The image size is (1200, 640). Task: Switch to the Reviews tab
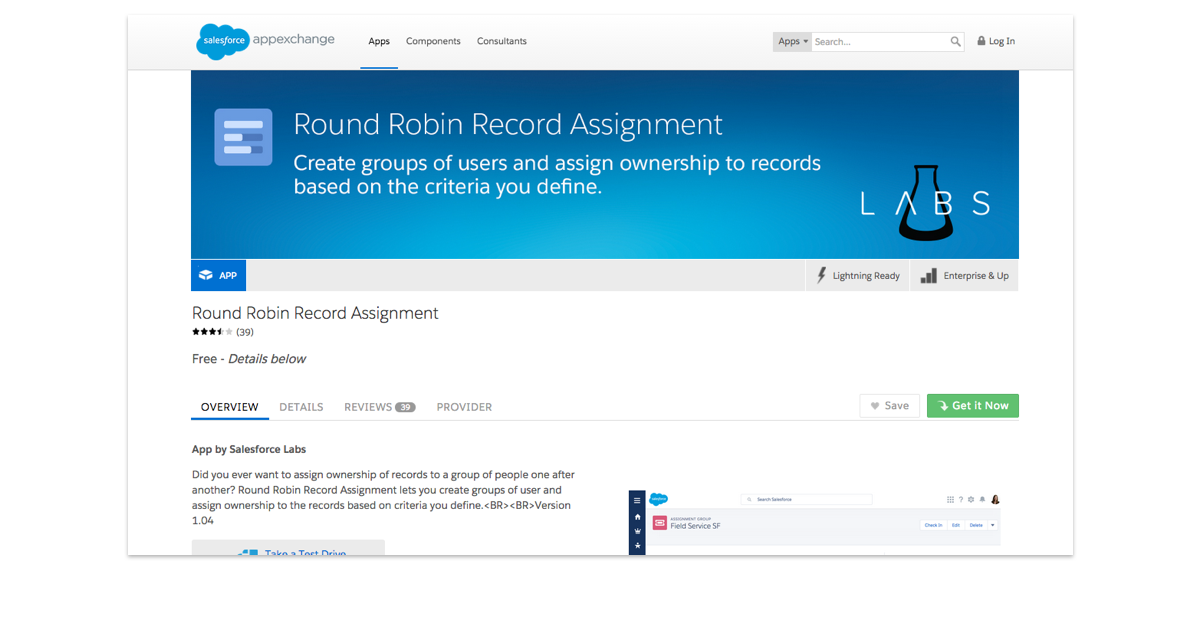(378, 407)
